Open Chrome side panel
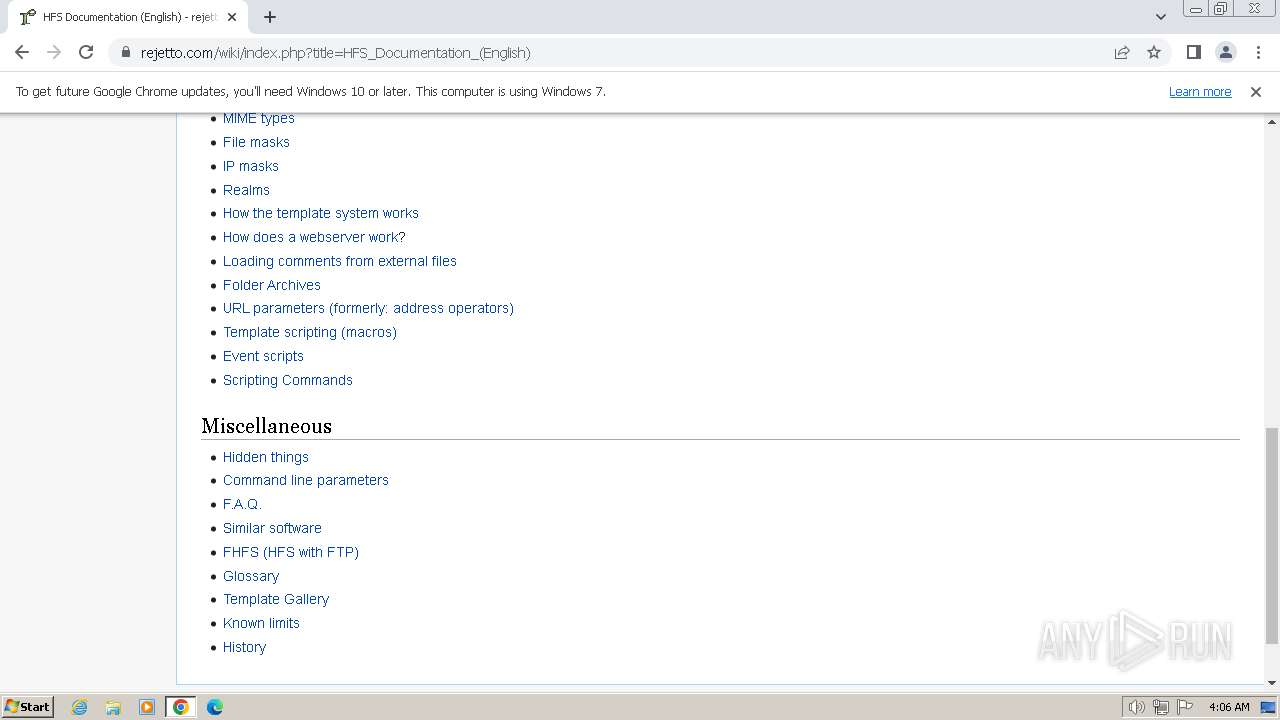1280x720 pixels. (x=1193, y=52)
